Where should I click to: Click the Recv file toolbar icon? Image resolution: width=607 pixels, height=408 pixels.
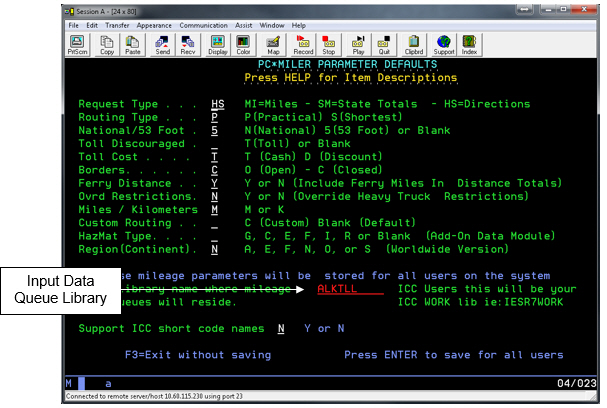pos(188,45)
